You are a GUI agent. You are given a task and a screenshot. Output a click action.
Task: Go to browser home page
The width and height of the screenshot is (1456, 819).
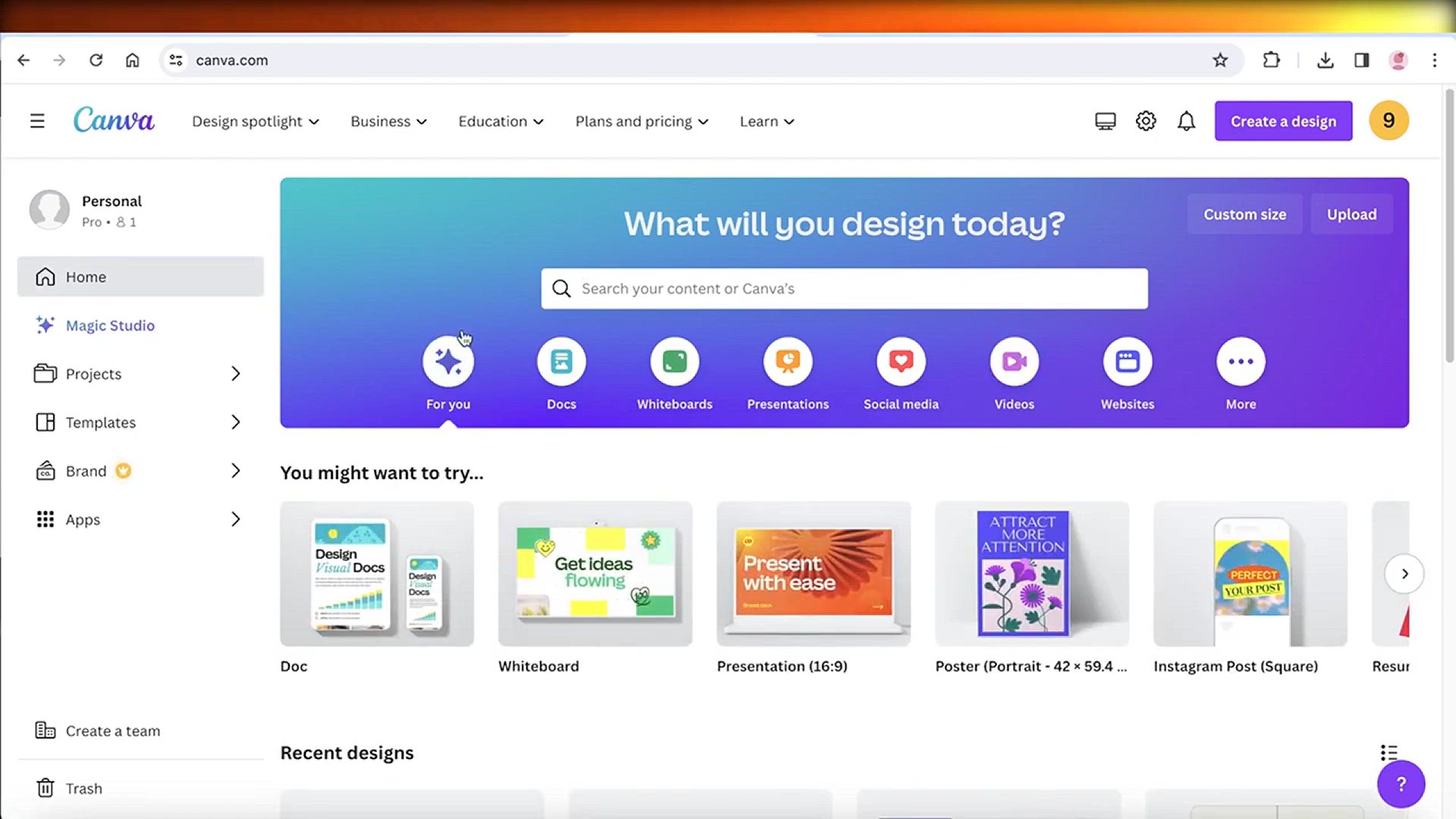click(x=133, y=60)
